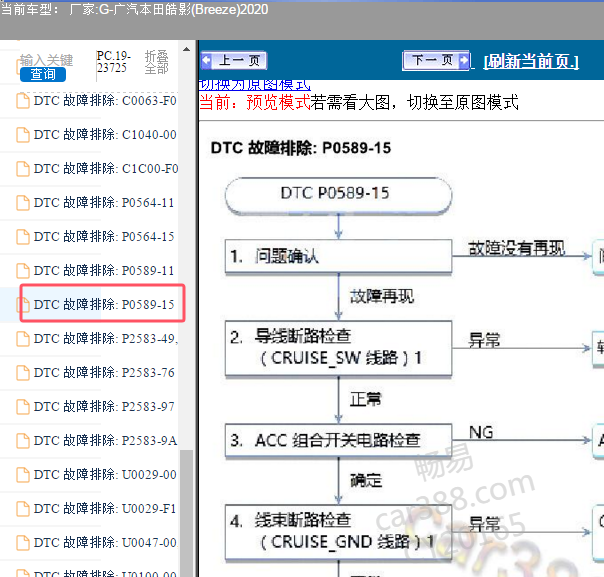
Task: Click document icon beside U0047-00
Action: (23, 542)
